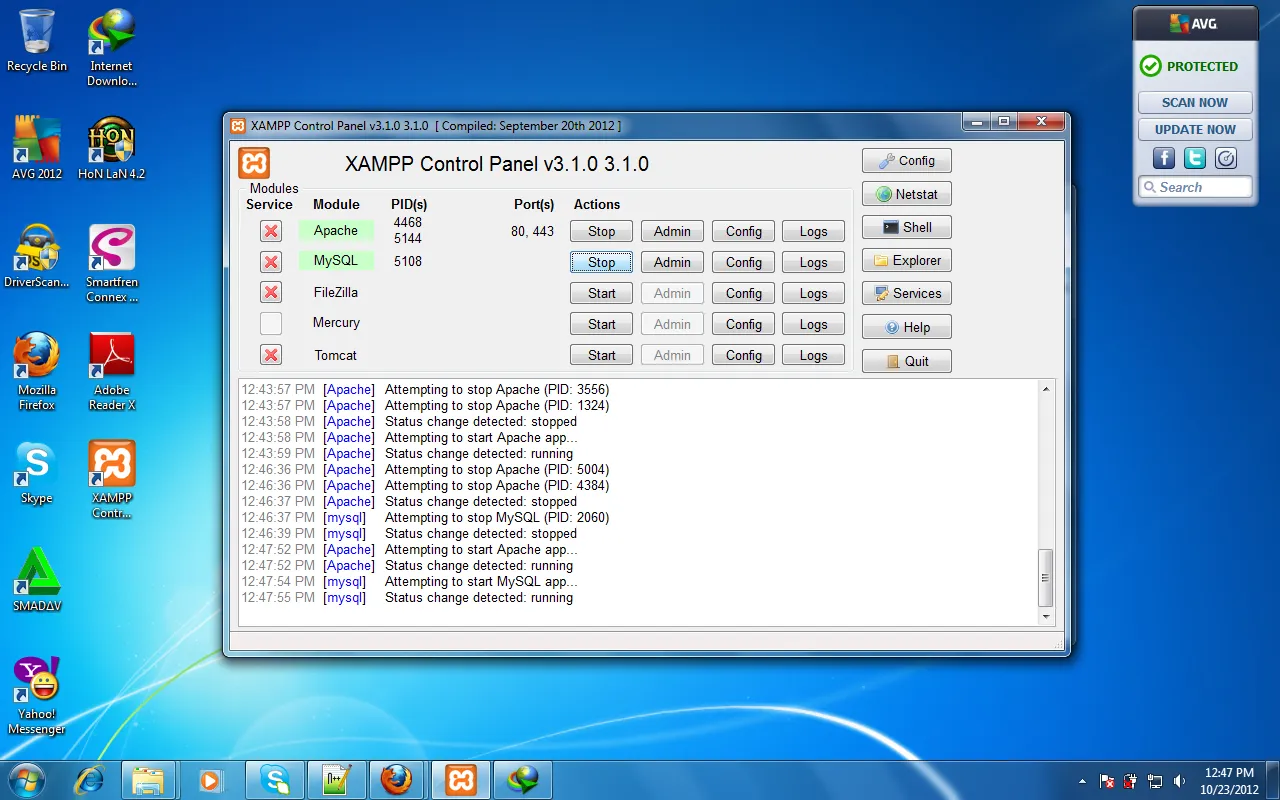This screenshot has width=1280, height=800.
Task: Quit the XAMPP Control Panel
Action: coord(906,361)
